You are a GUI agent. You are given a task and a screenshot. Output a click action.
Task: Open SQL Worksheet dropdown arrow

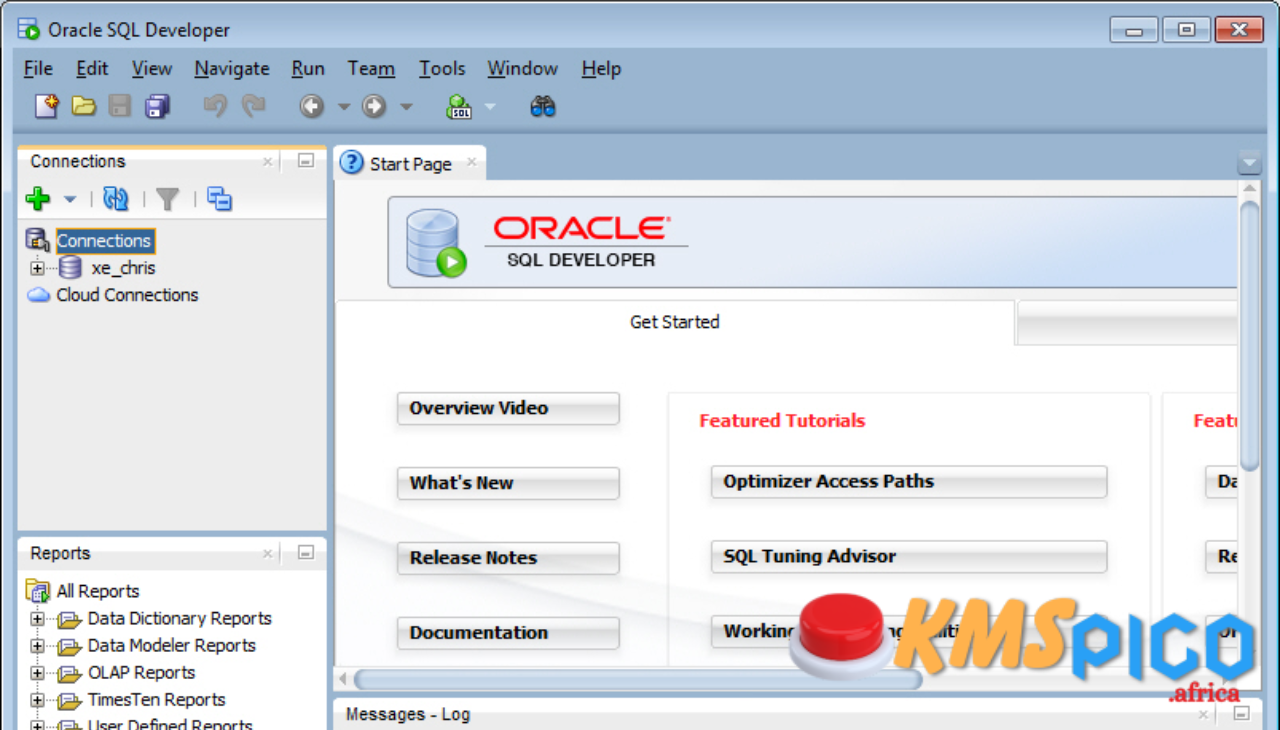490,107
